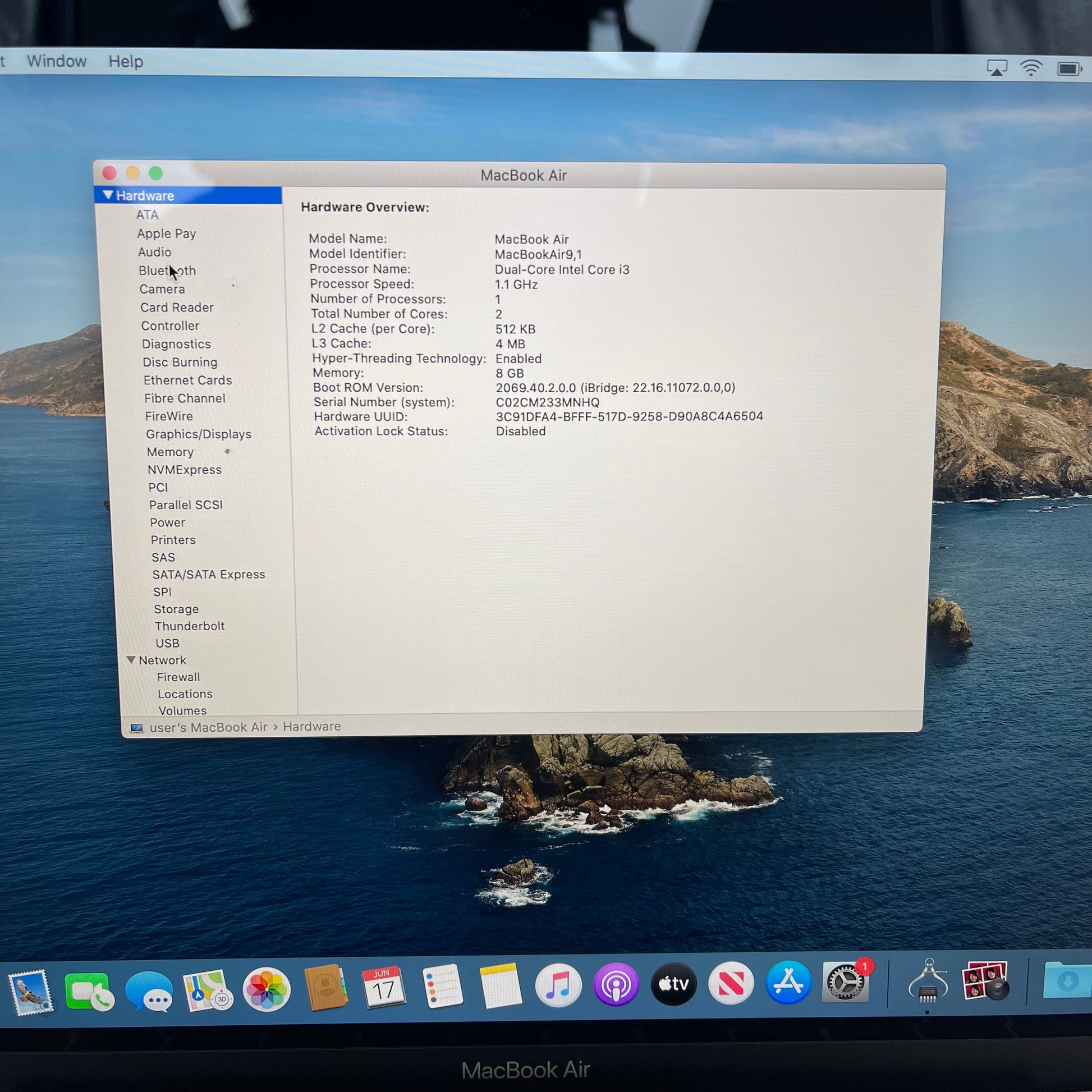1092x1092 pixels.
Task: Open the Calendar showing JUN 17
Action: pyautogui.click(x=384, y=988)
